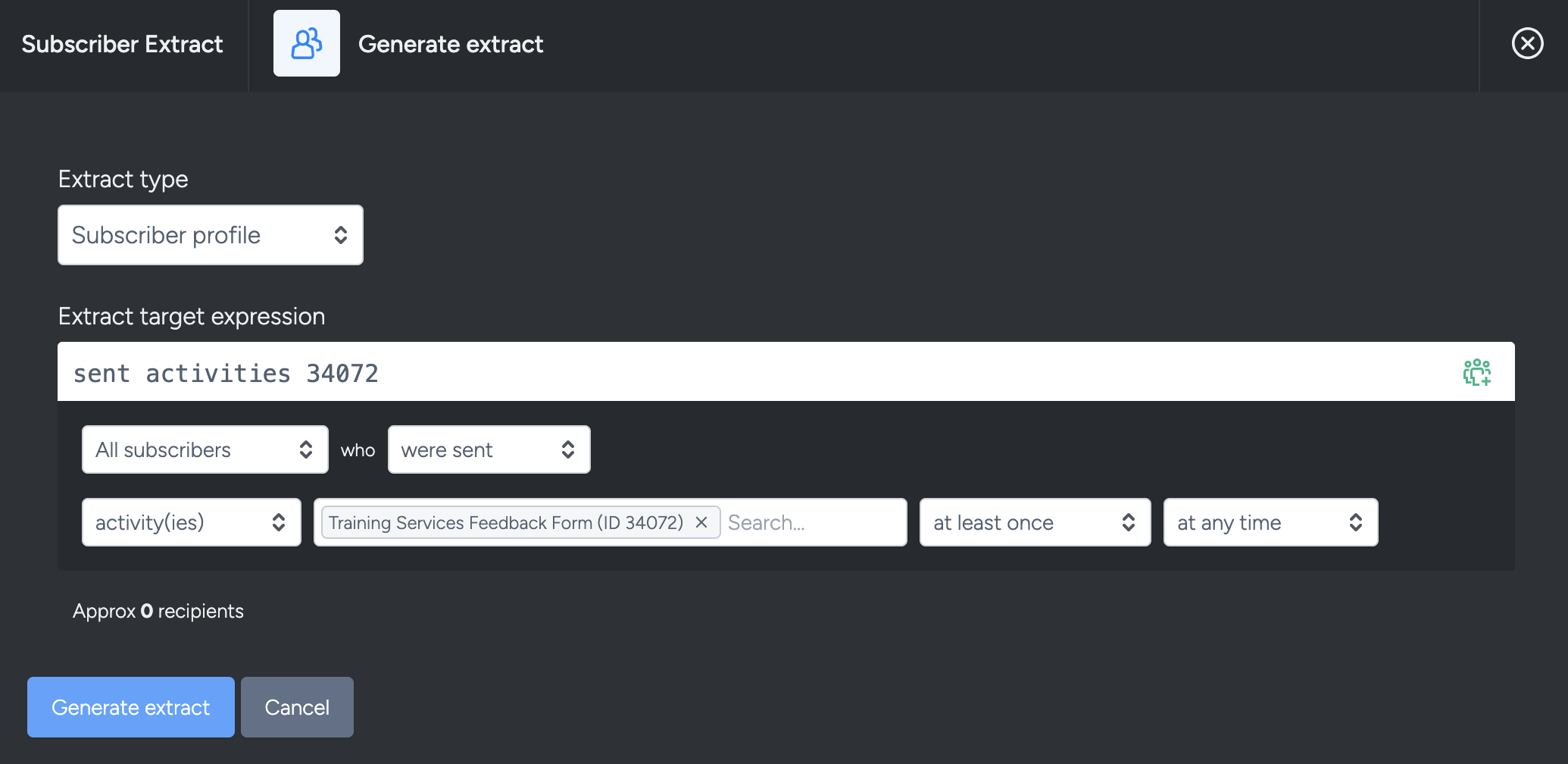
Task: Click the Generate extract header title
Action: pos(451,44)
